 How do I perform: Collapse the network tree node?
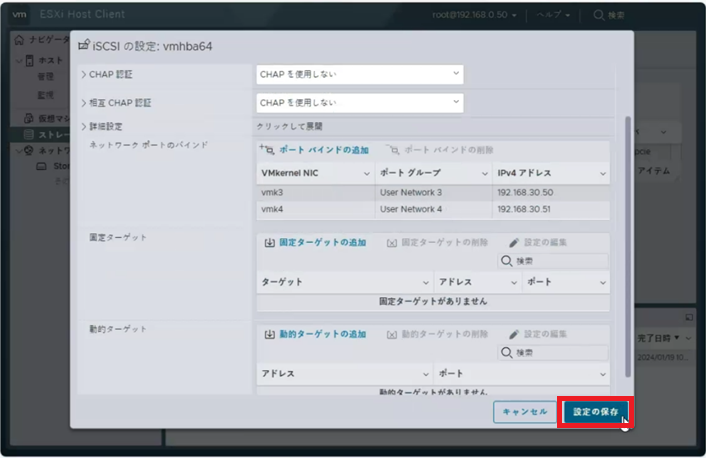[19, 151]
